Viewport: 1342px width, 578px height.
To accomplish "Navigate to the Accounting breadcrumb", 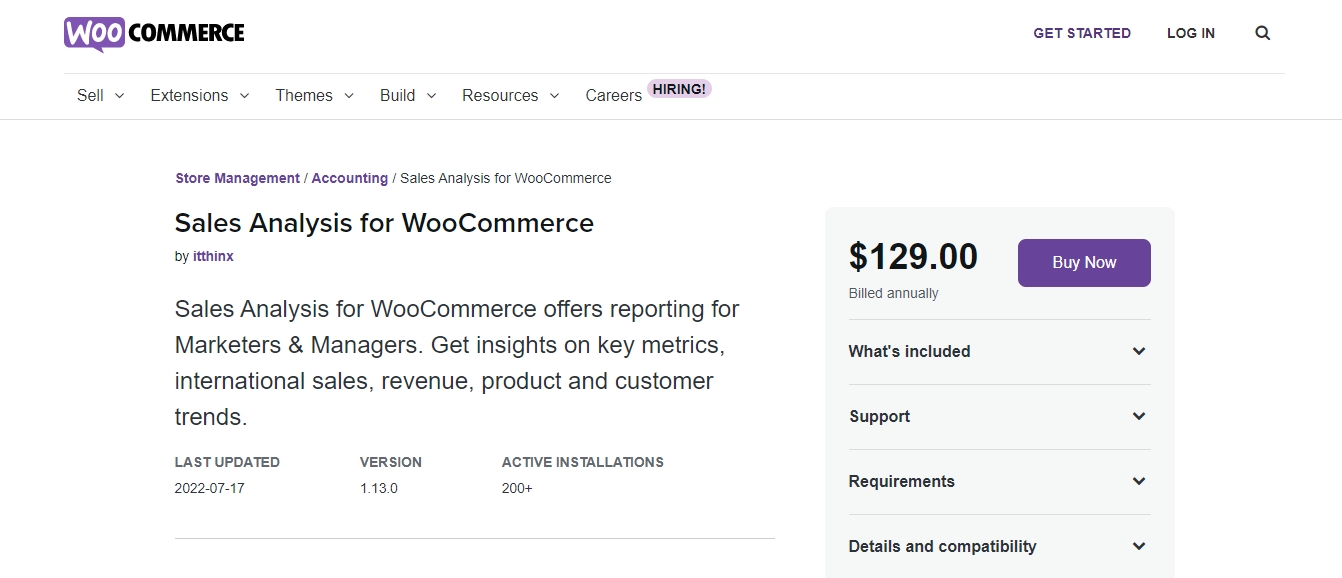I will click(349, 178).
